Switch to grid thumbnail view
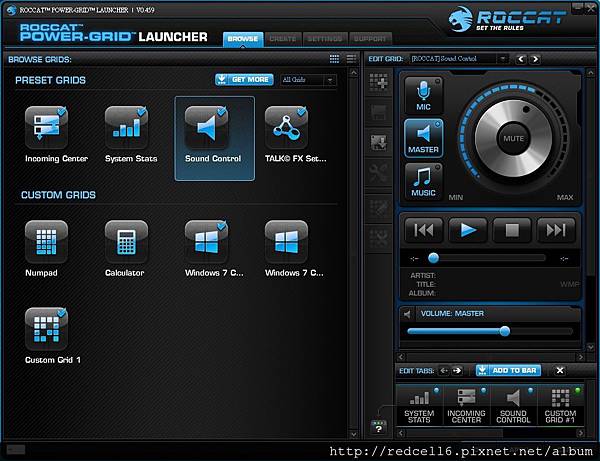 click(x=334, y=59)
